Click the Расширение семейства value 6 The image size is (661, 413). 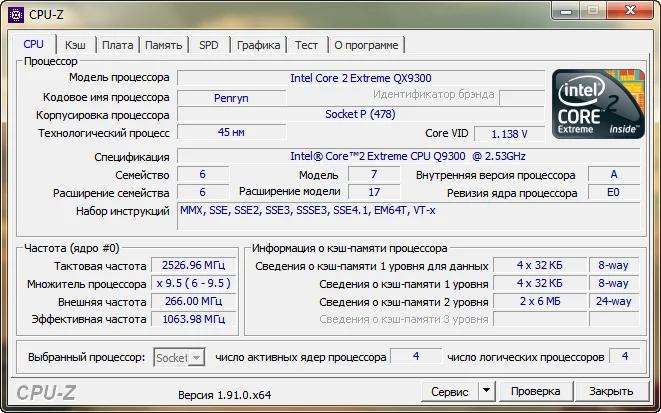coord(203,192)
